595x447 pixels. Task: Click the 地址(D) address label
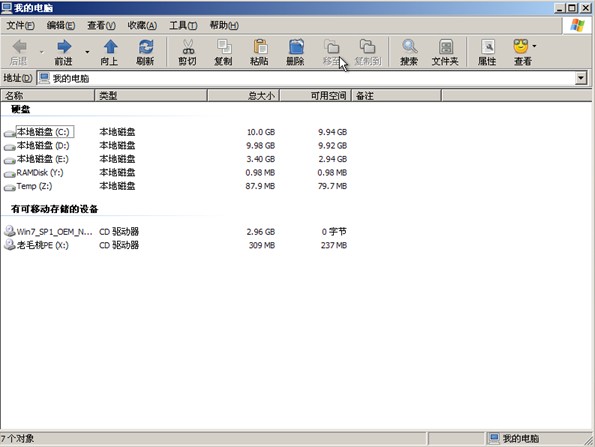tap(17, 78)
